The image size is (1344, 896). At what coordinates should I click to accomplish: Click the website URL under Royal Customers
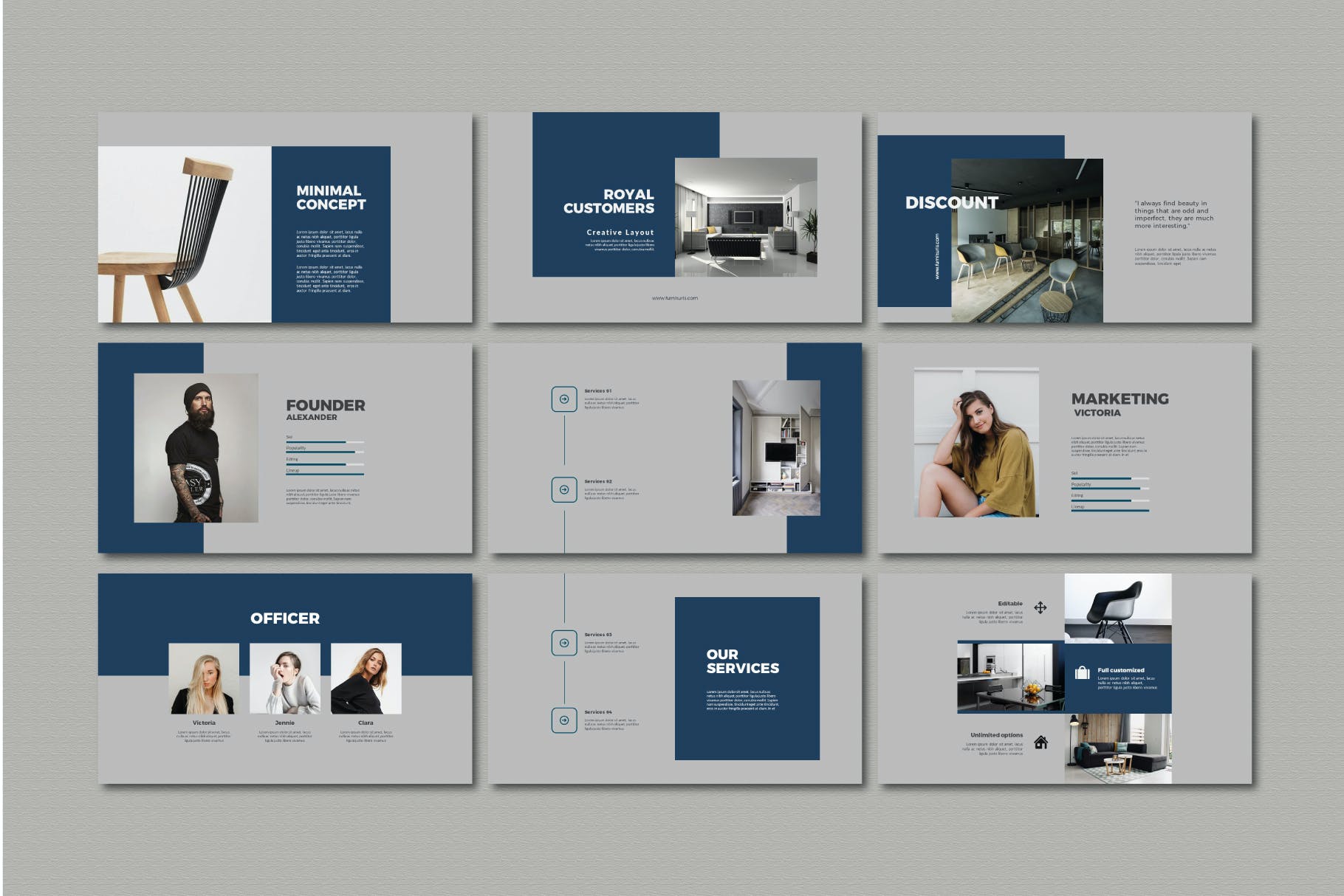675,298
